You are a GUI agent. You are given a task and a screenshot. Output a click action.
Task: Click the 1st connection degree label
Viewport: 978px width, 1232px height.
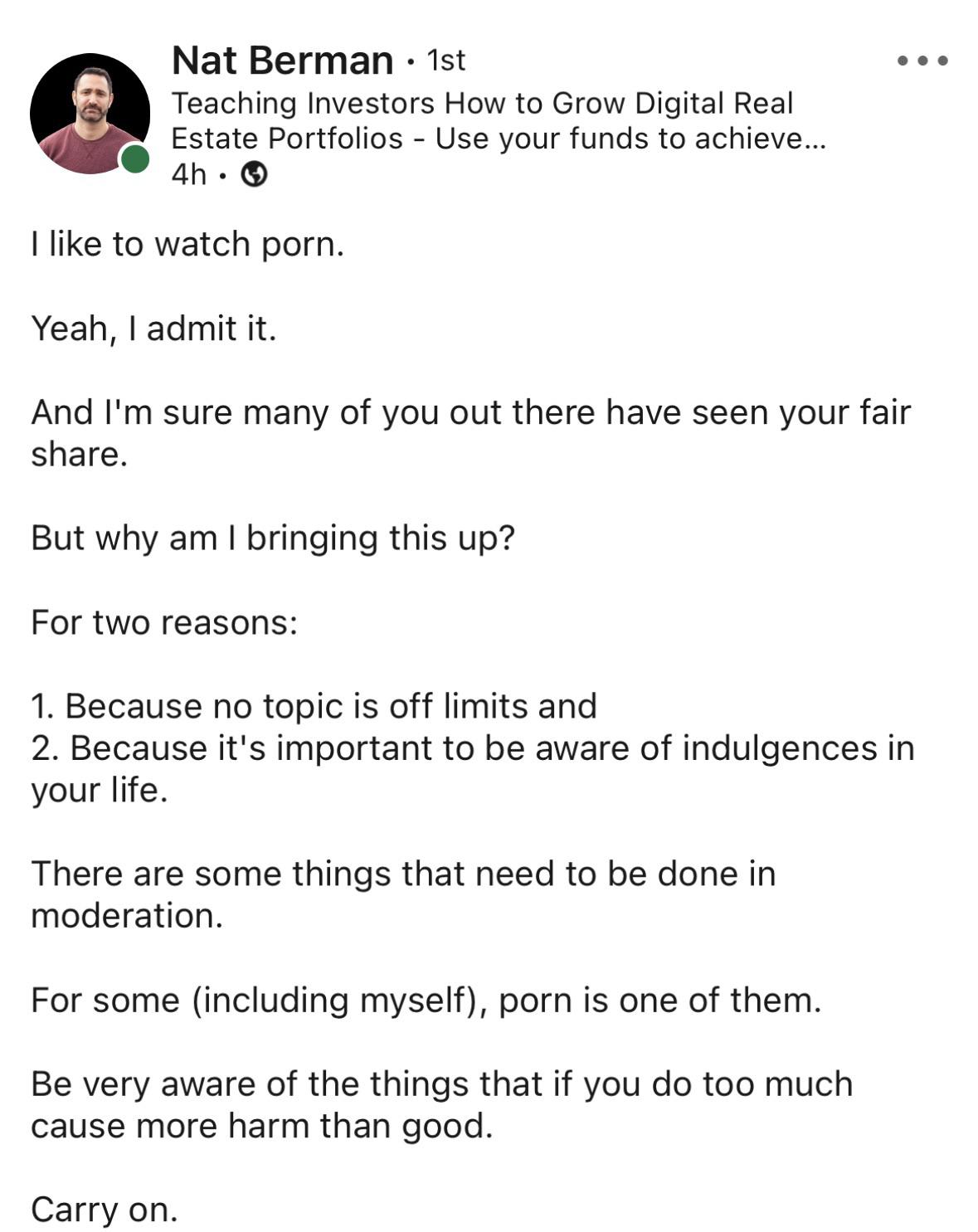tap(445, 61)
